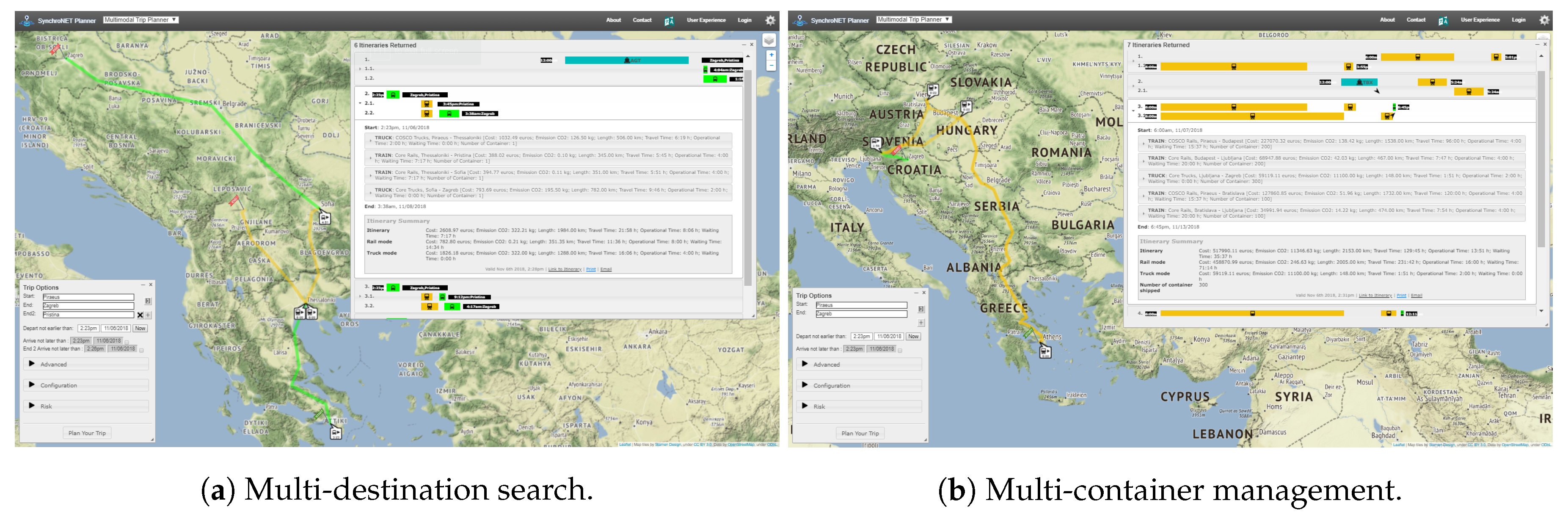Viewport: 1568px width, 514px height.
Task: Click the cyan ship leg bar in itinerary 1
Action: 626,60
